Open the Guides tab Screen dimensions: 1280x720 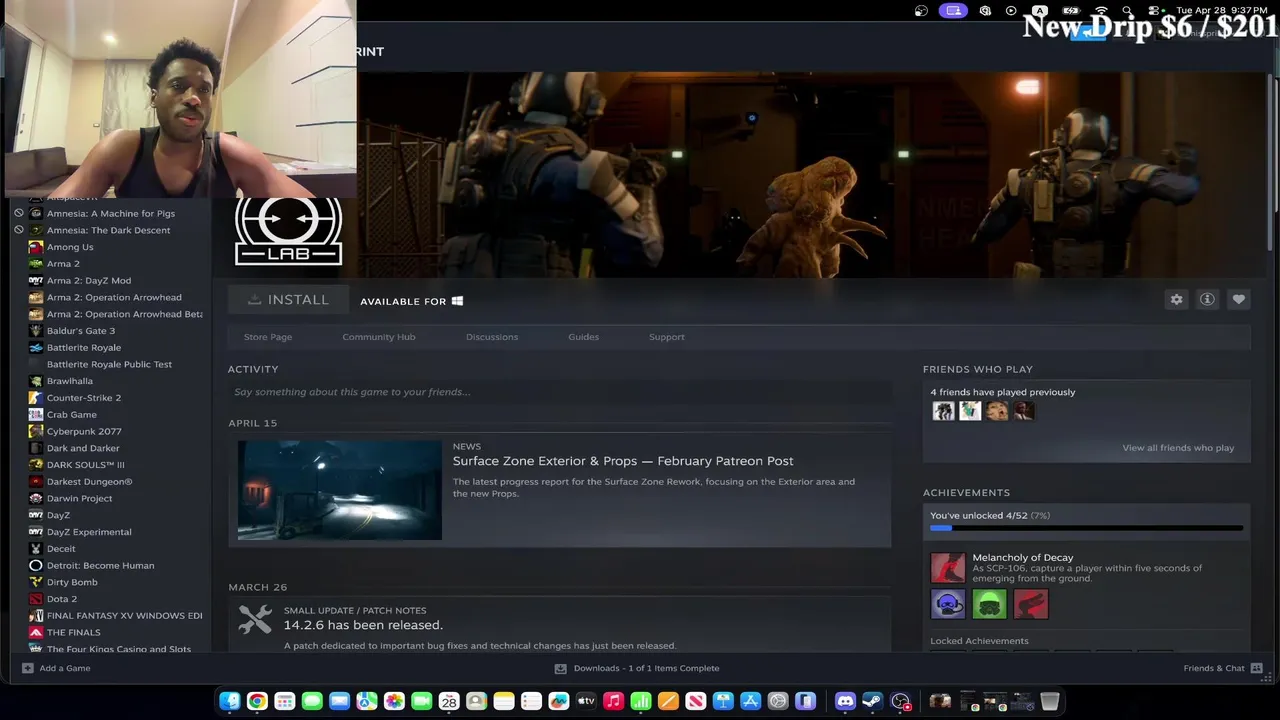tap(584, 337)
